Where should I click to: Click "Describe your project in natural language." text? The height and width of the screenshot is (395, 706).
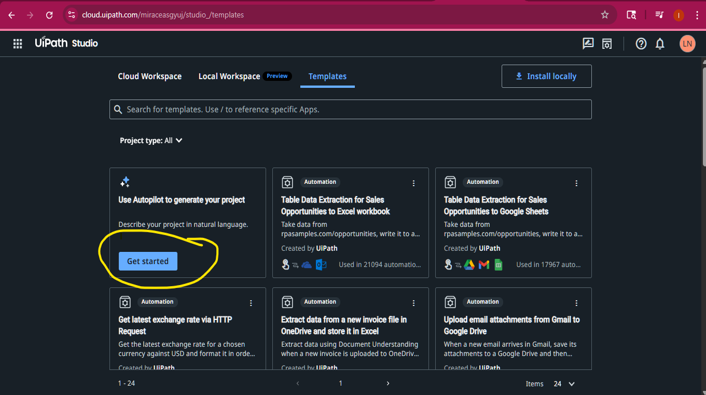coord(183,224)
